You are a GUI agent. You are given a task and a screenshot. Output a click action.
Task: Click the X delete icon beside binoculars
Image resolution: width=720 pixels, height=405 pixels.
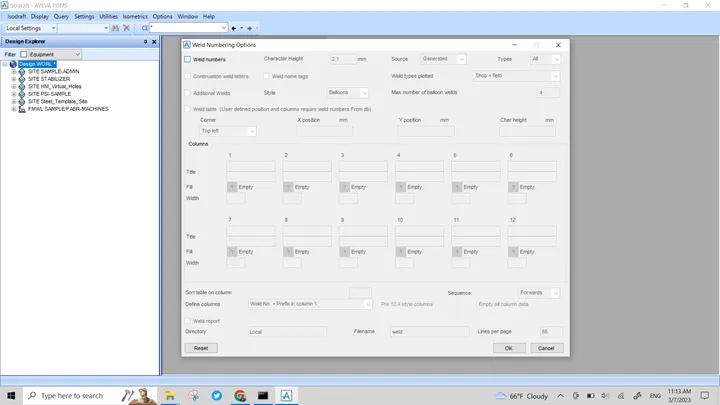127,28
